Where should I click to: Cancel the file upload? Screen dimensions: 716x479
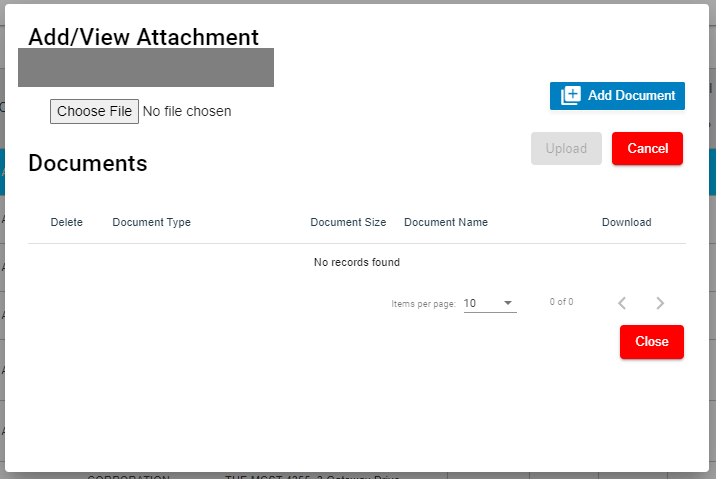click(647, 149)
